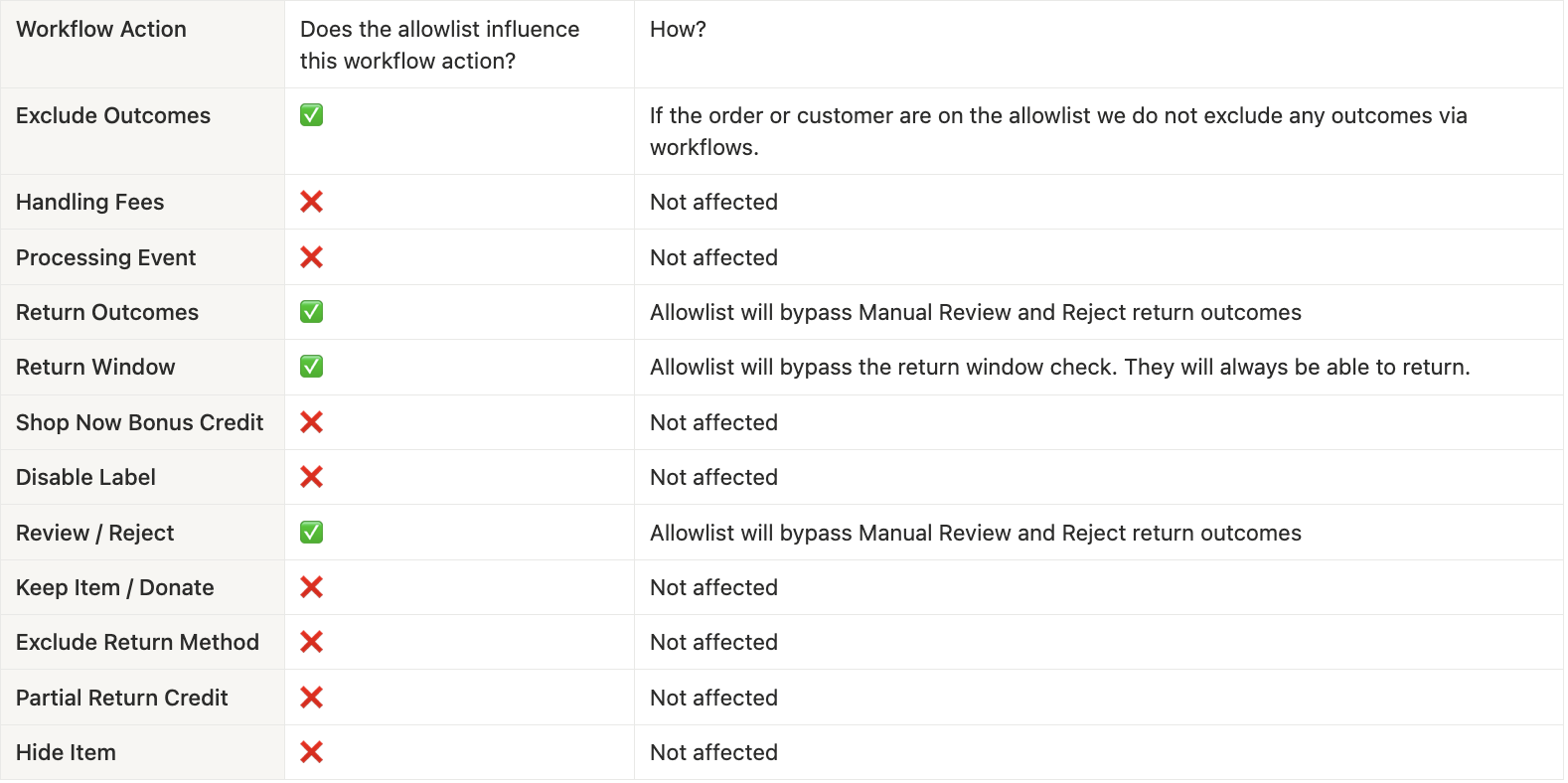
Task: Click the return window bypass explanation text
Action: 1059,368
